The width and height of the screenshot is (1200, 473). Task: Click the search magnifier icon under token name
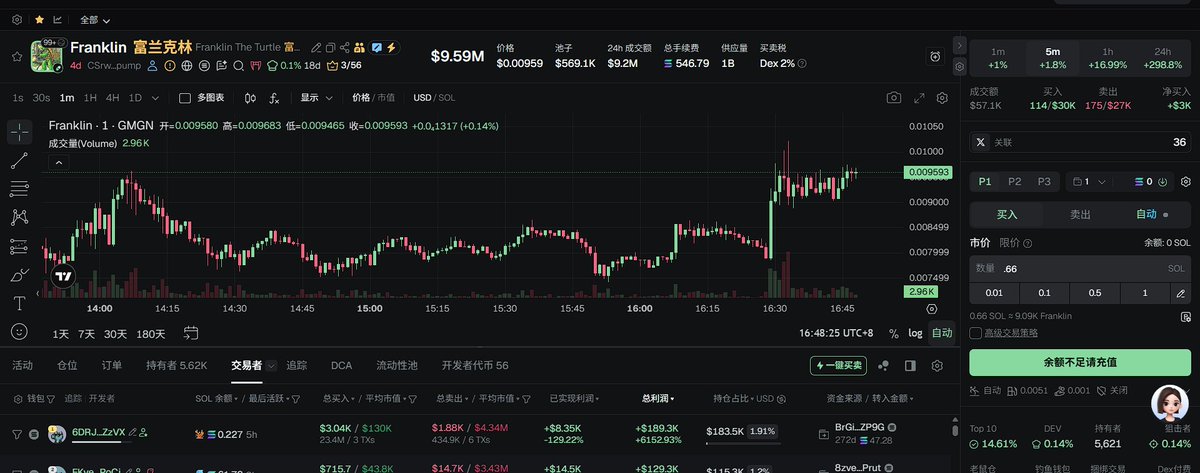[237, 66]
